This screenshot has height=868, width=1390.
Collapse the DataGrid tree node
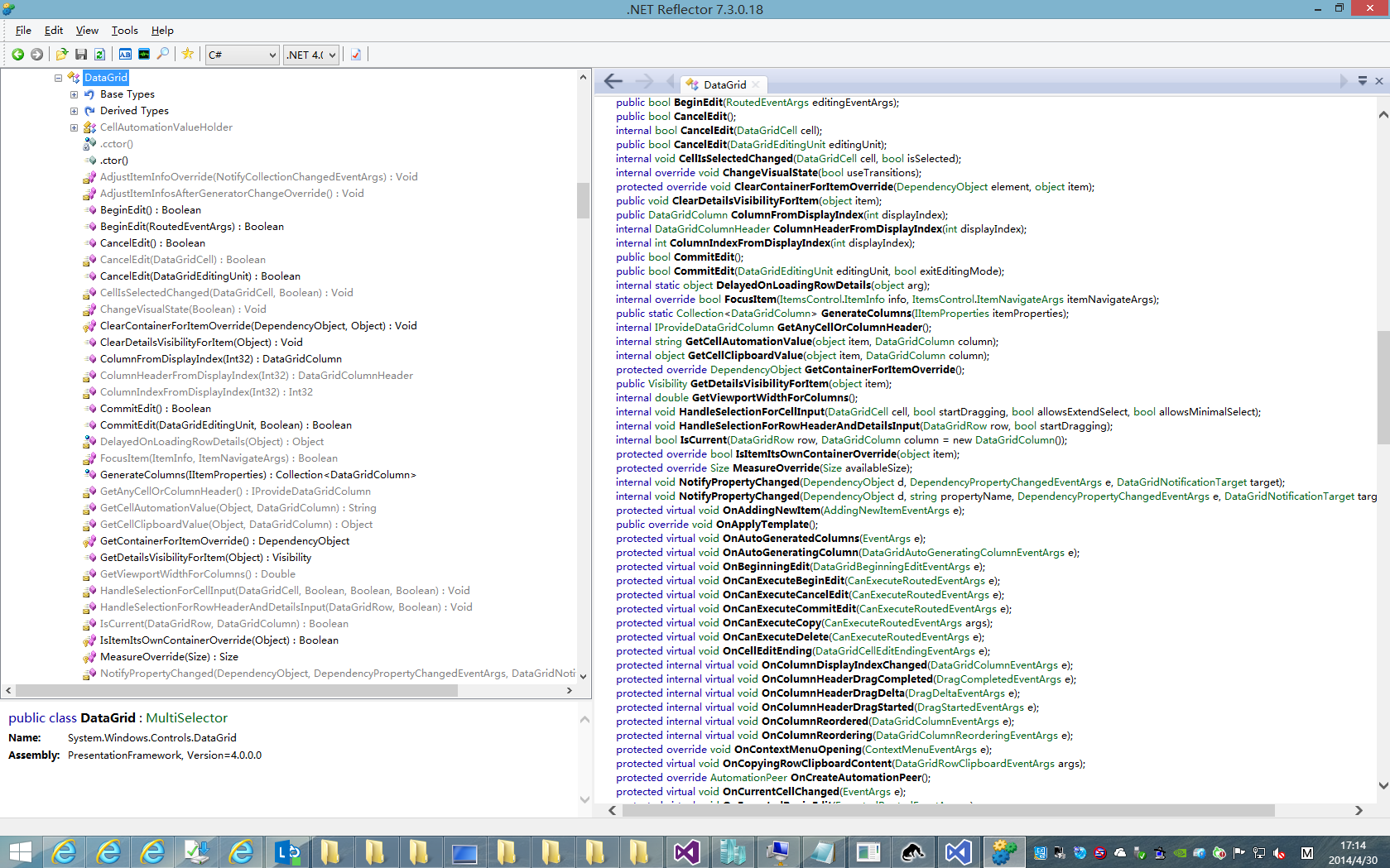pyautogui.click(x=58, y=78)
